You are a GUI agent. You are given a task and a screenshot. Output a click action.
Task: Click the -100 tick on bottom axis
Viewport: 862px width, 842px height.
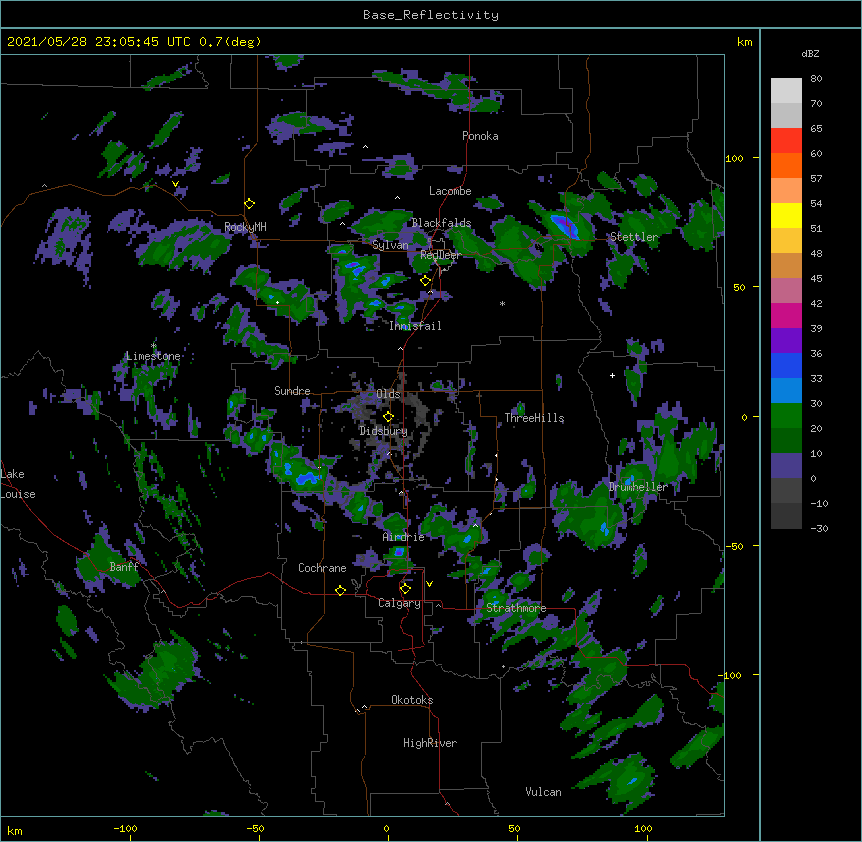coord(125,828)
